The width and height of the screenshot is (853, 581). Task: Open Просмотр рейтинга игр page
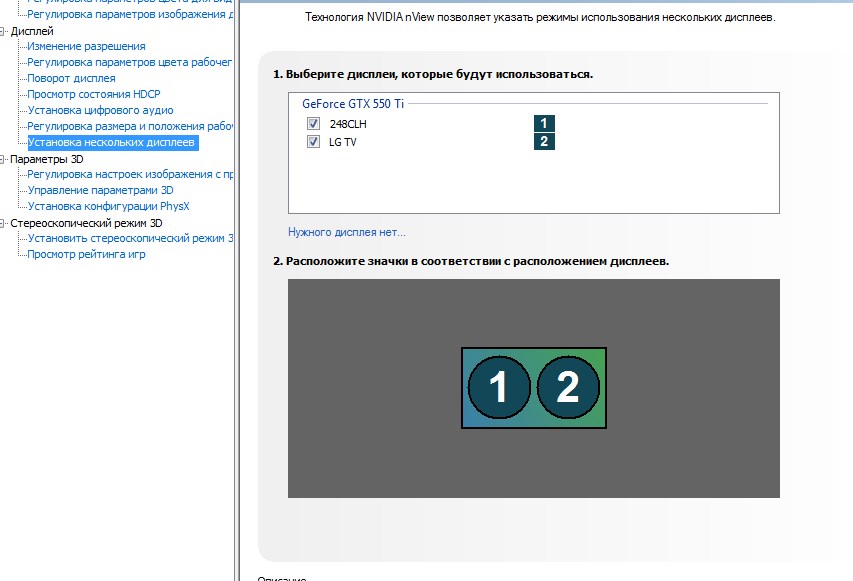click(86, 254)
